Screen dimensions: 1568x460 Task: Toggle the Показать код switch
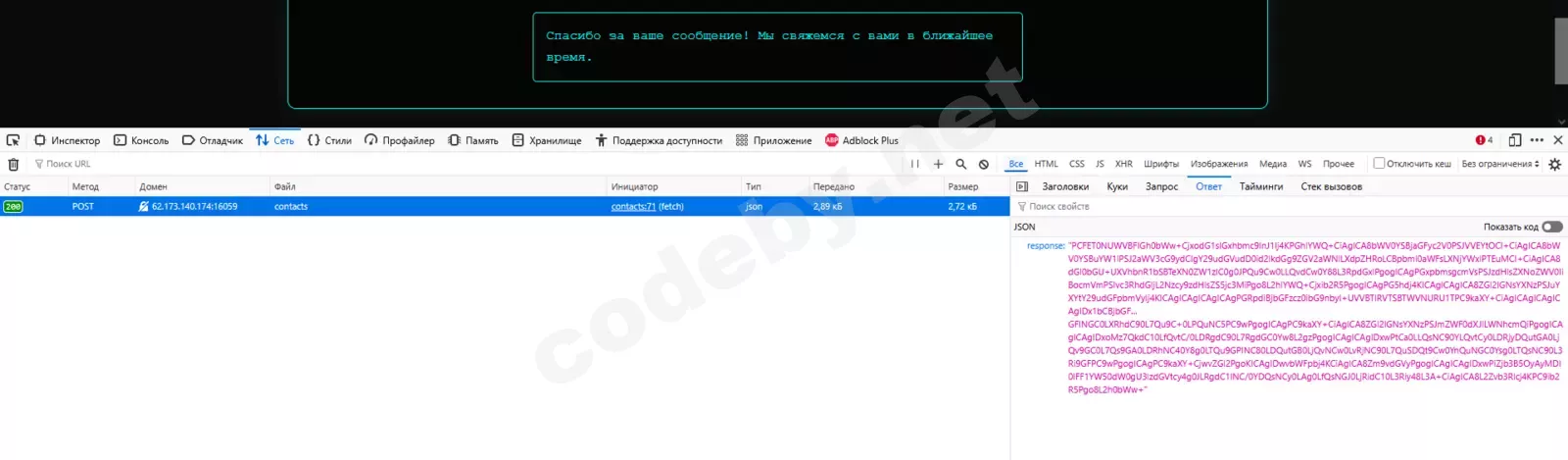click(1552, 227)
